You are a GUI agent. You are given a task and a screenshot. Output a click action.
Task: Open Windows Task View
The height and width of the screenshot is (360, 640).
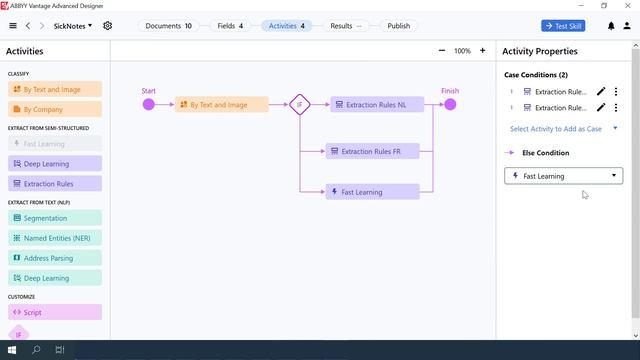point(60,350)
